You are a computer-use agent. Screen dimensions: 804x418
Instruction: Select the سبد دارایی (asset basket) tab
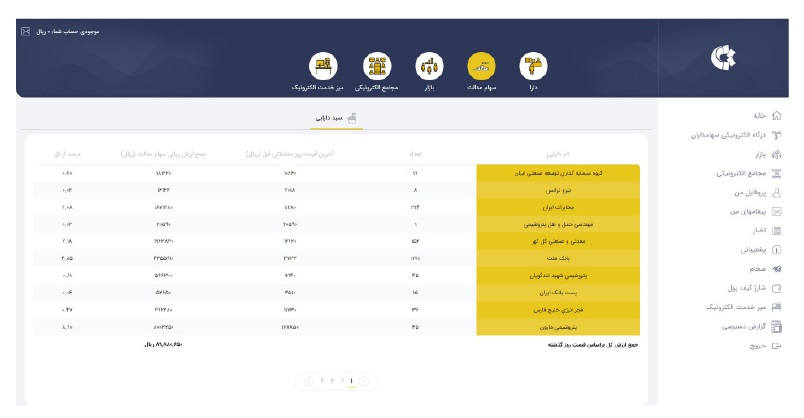[x=336, y=118]
